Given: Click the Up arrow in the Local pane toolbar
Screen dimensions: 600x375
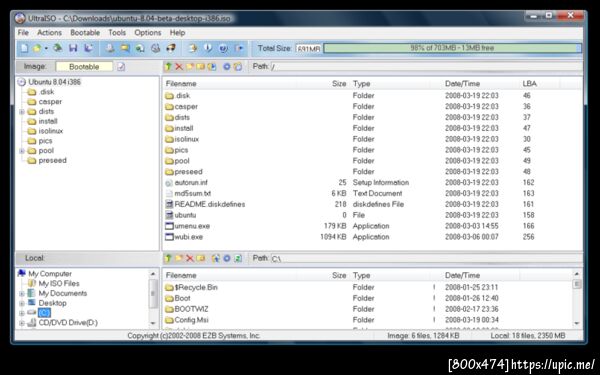Looking at the screenshot, I should coord(168,258).
